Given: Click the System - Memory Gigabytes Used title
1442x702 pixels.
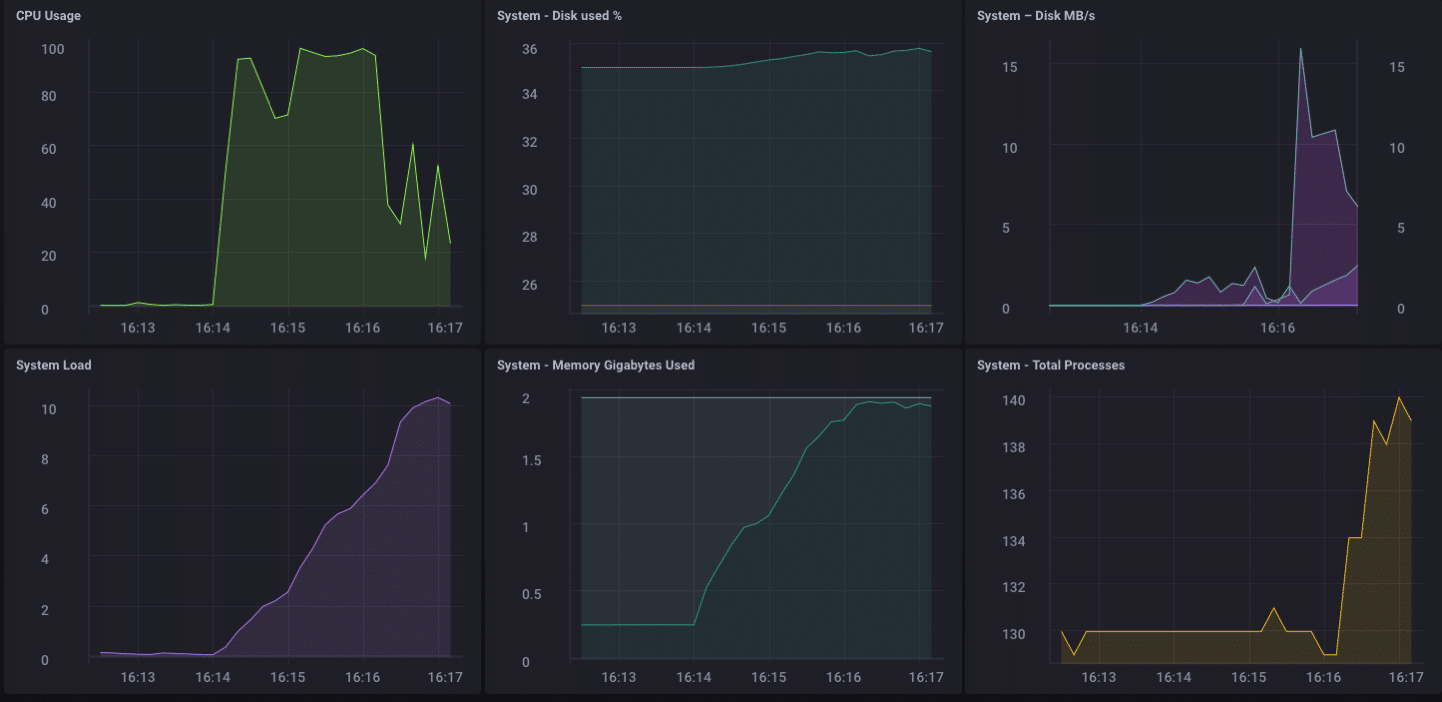Looking at the screenshot, I should [595, 365].
